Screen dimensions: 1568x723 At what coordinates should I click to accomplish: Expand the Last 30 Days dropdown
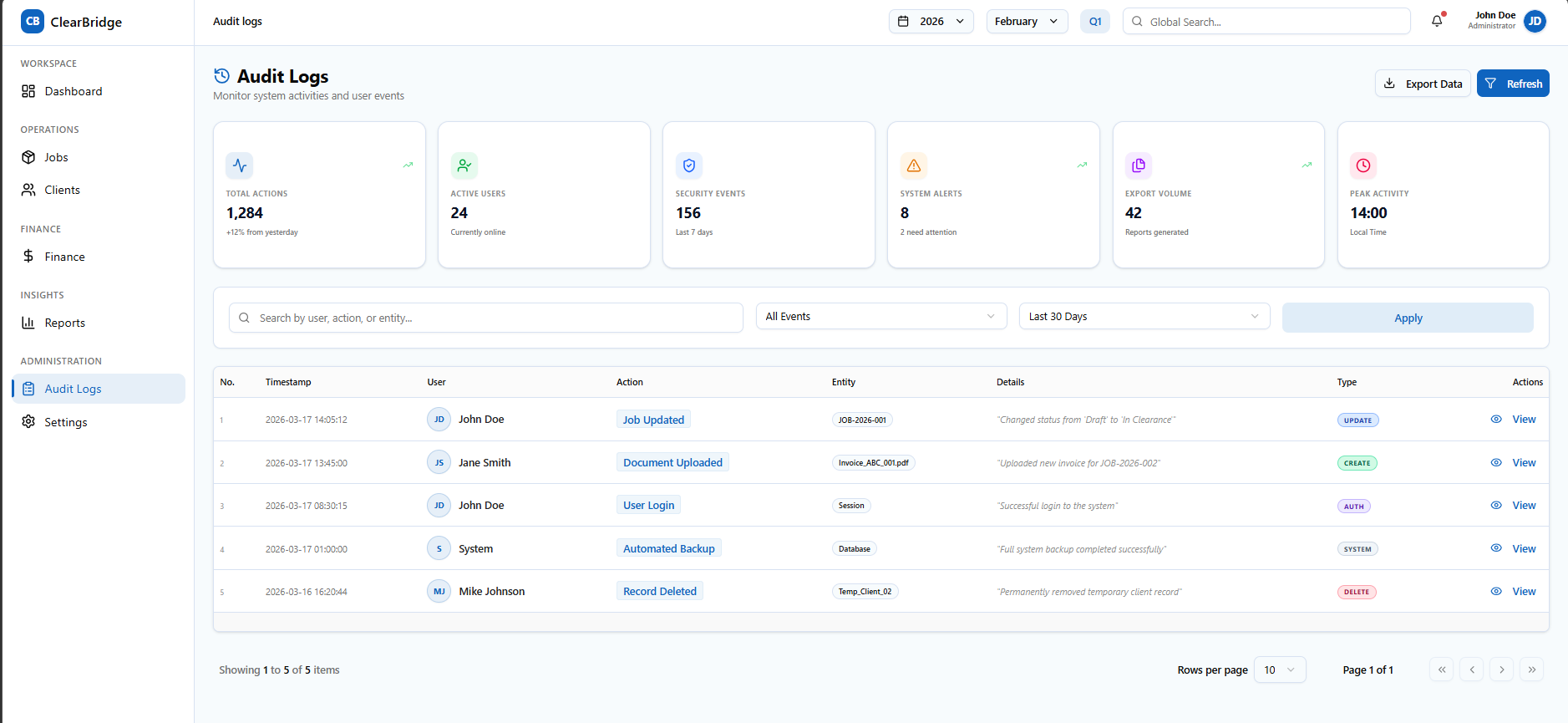(x=1144, y=316)
